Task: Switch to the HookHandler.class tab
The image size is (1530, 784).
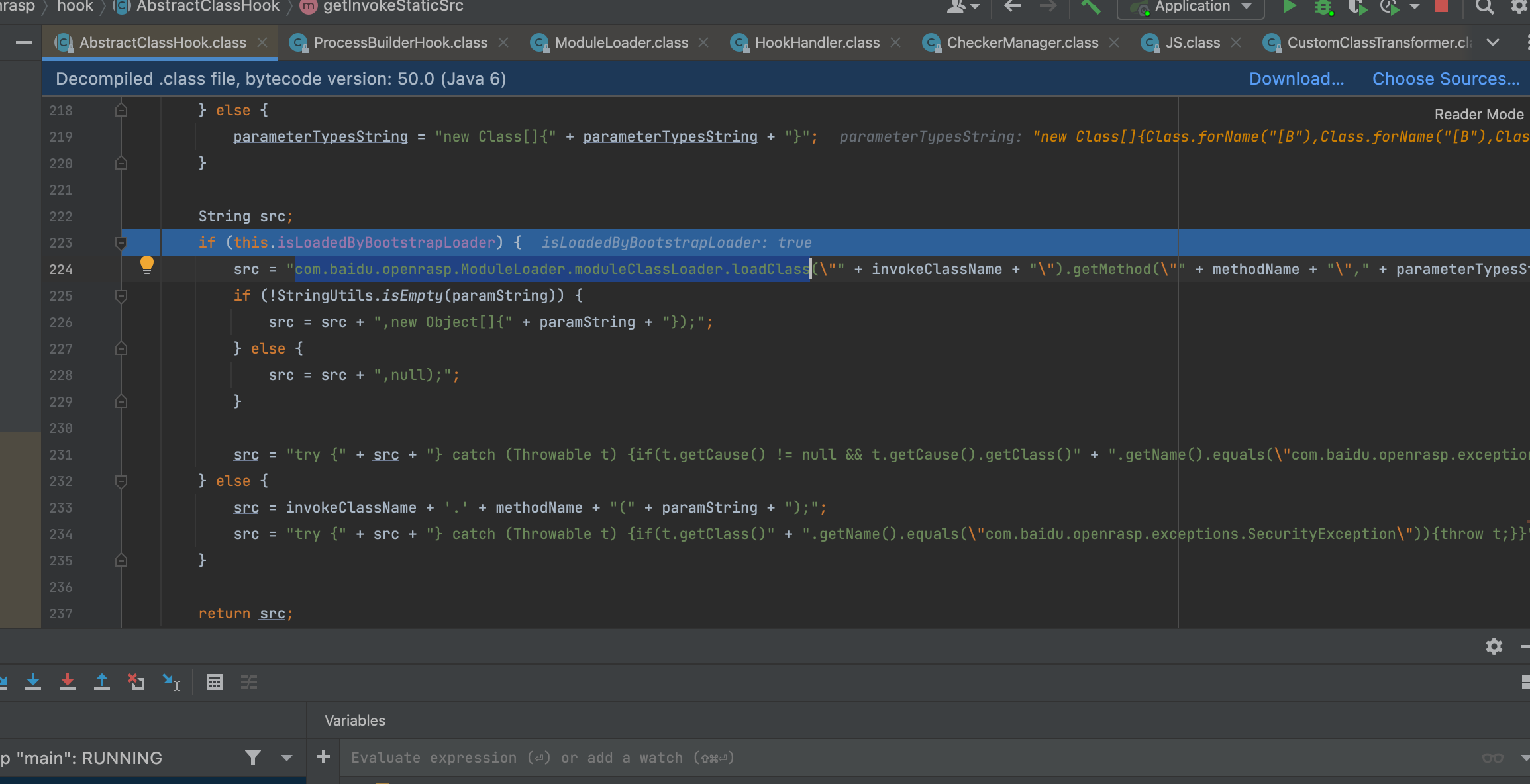Action: tap(817, 42)
